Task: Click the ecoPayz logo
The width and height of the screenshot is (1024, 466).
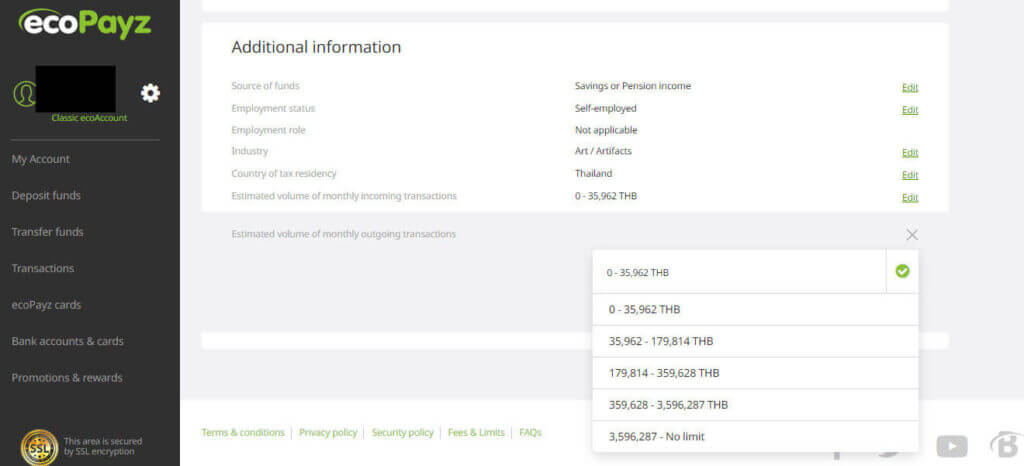Action: tap(85, 23)
